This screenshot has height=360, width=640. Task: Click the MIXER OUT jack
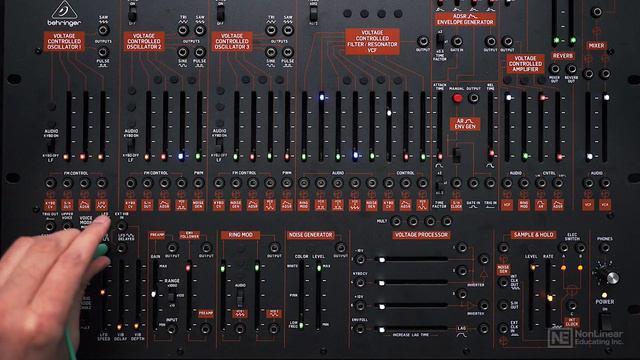555,69
